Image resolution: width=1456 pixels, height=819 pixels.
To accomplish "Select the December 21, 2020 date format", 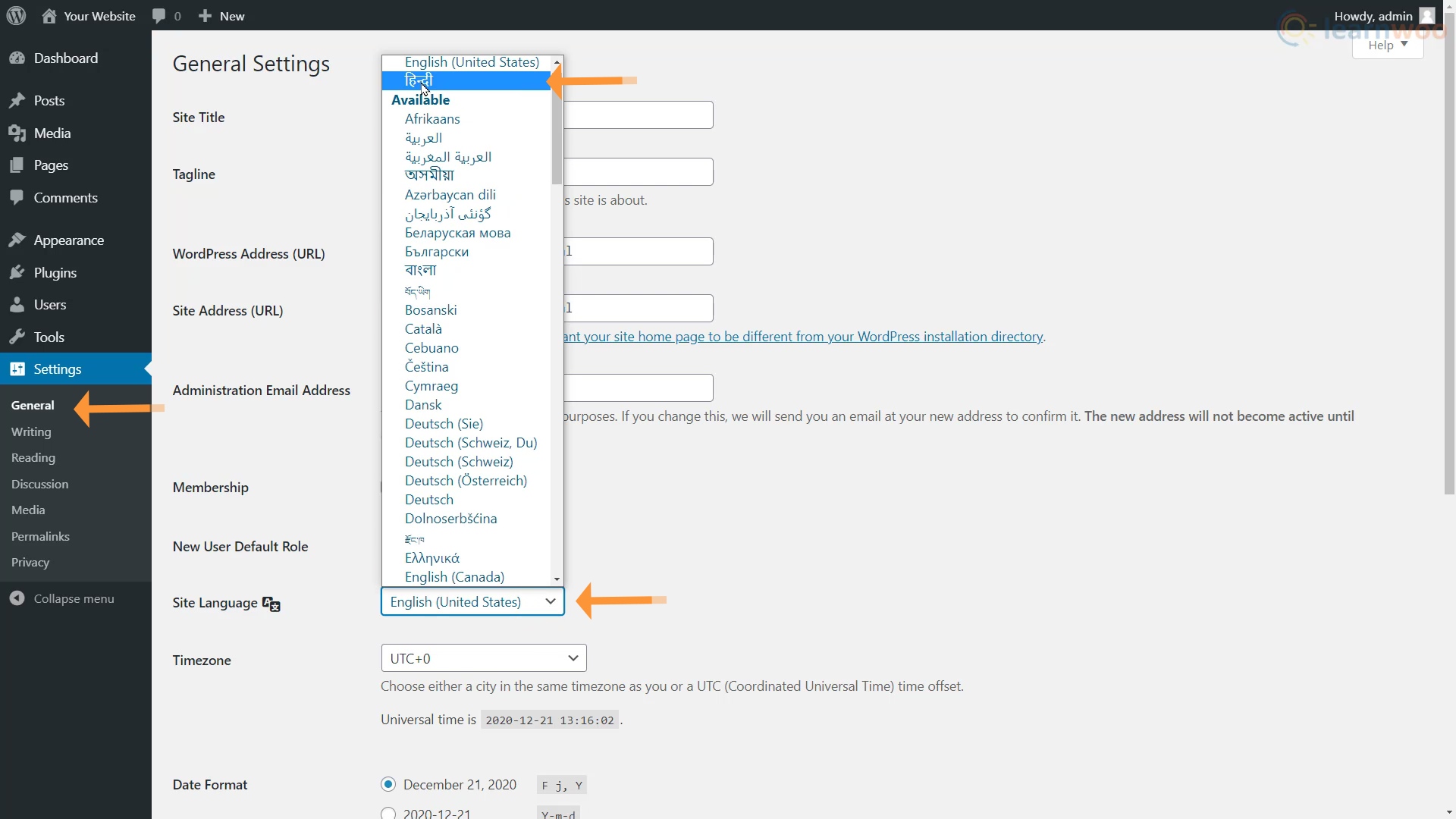I will pos(388,784).
